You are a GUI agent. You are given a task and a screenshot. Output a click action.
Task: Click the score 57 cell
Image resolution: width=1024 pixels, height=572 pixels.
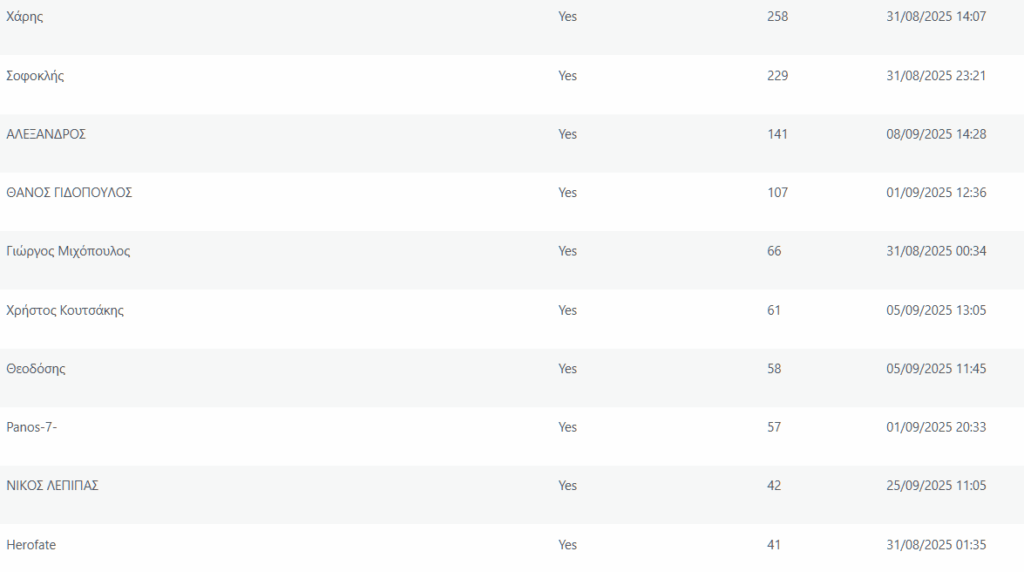(x=774, y=427)
